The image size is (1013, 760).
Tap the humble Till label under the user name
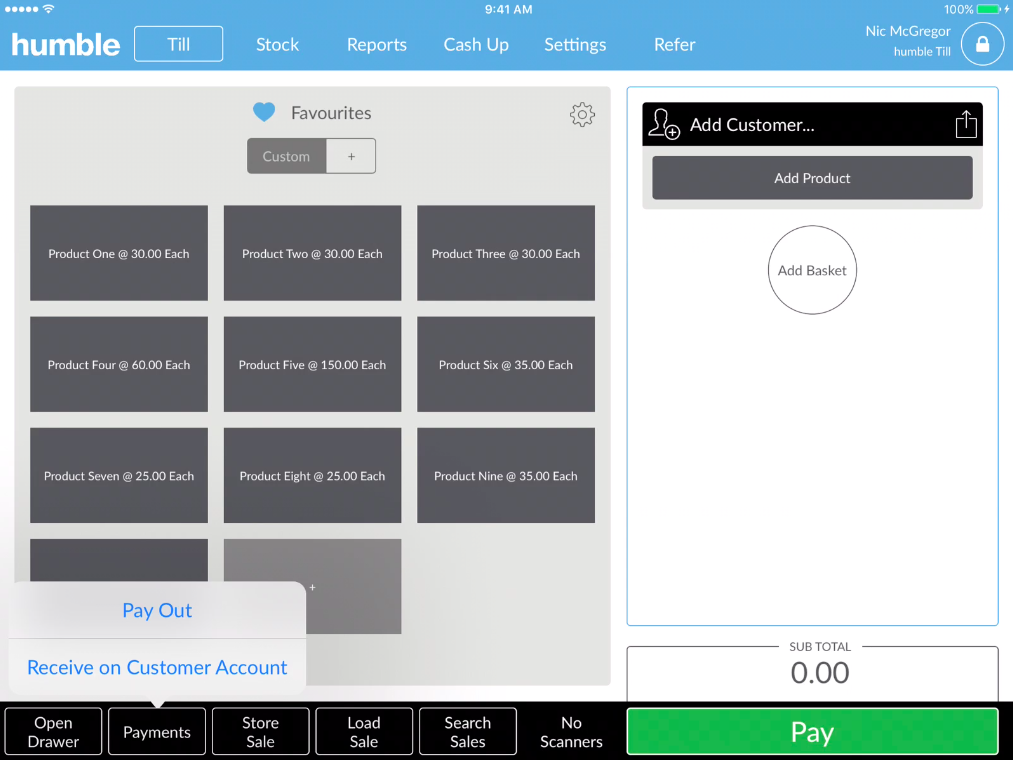point(922,52)
